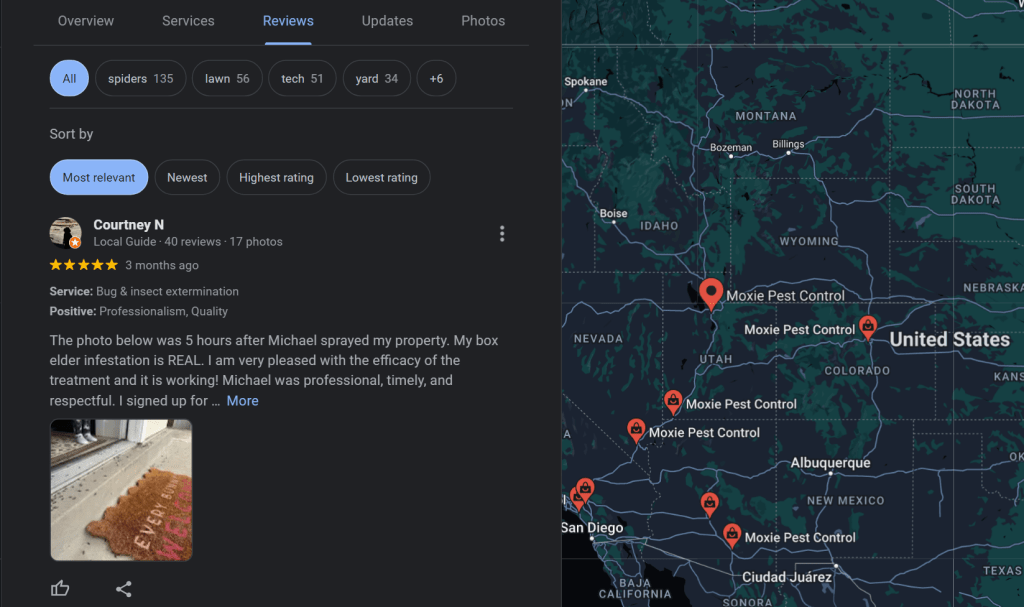
Task: Like the review with thumbs-up icon
Action: [x=60, y=589]
